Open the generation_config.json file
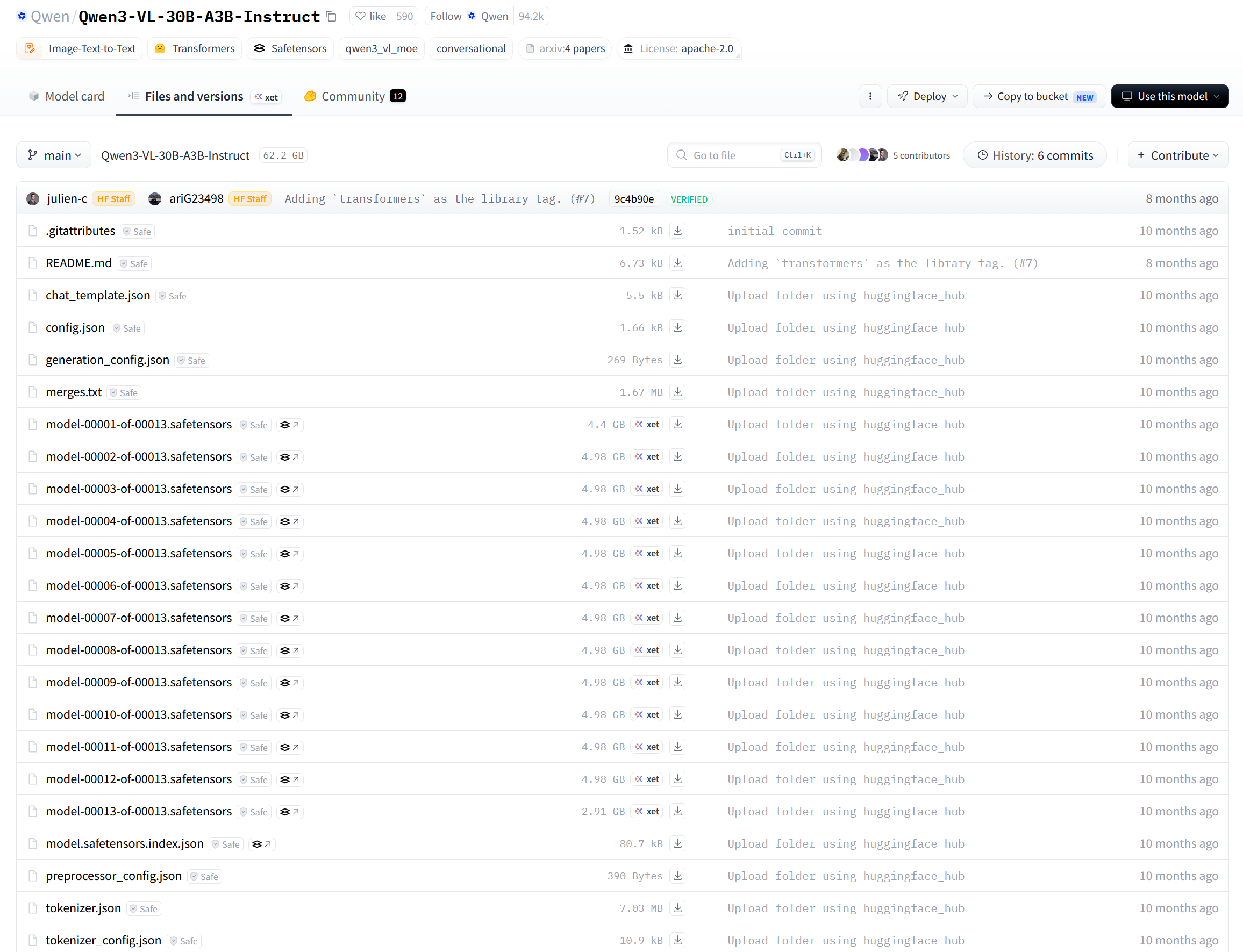1243x952 pixels. coord(108,360)
